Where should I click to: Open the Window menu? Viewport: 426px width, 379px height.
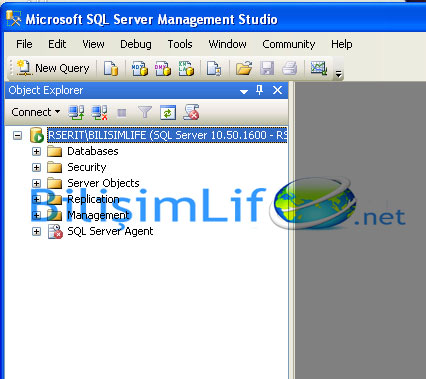pos(227,44)
